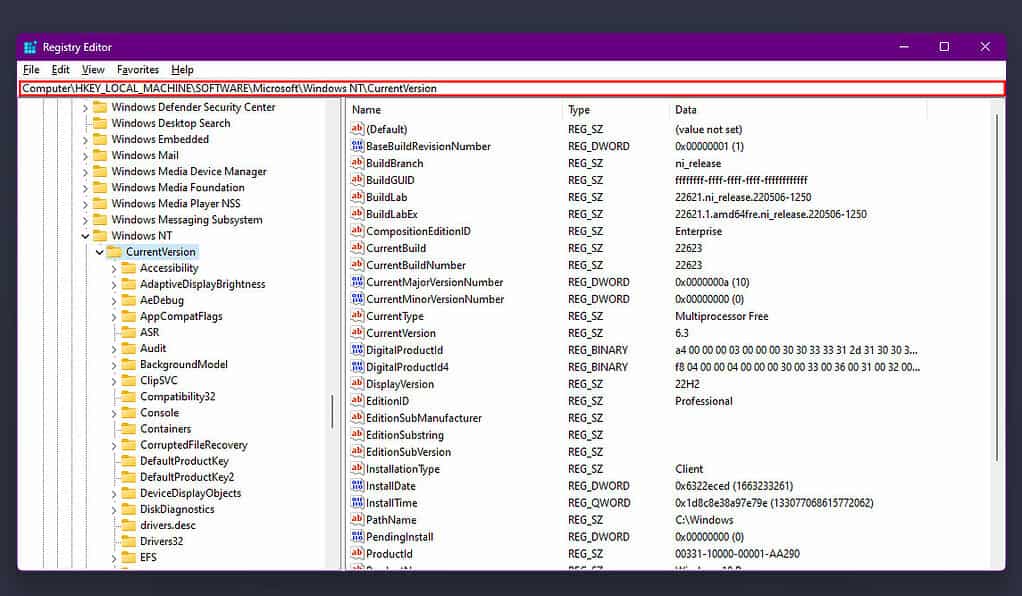The height and width of the screenshot is (596, 1022).
Task: Open the View menu
Action: coord(93,70)
